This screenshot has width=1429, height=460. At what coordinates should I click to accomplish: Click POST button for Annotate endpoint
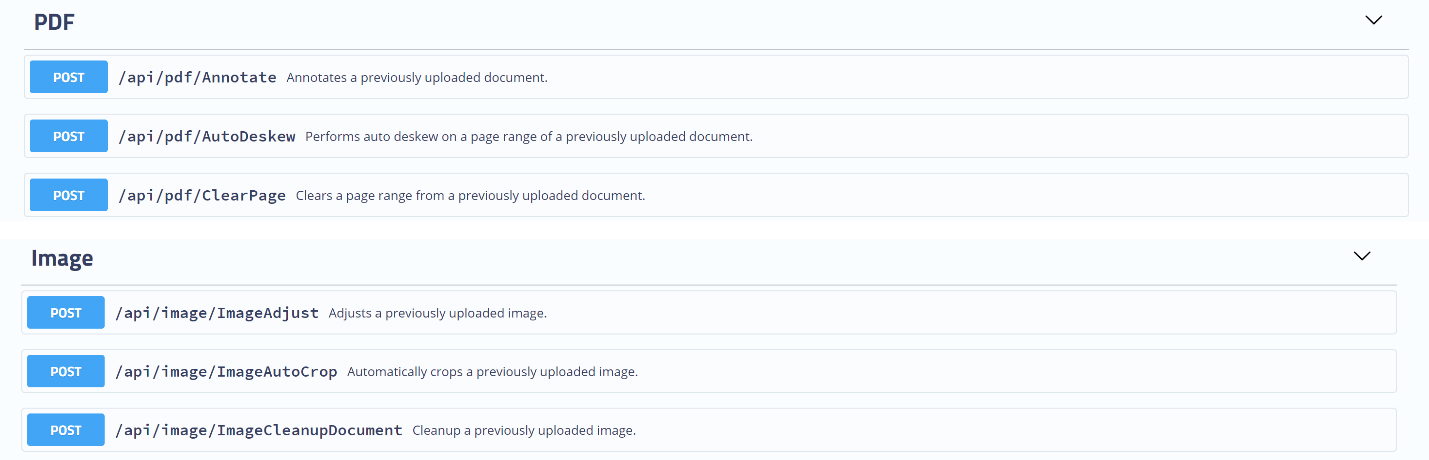coord(69,77)
